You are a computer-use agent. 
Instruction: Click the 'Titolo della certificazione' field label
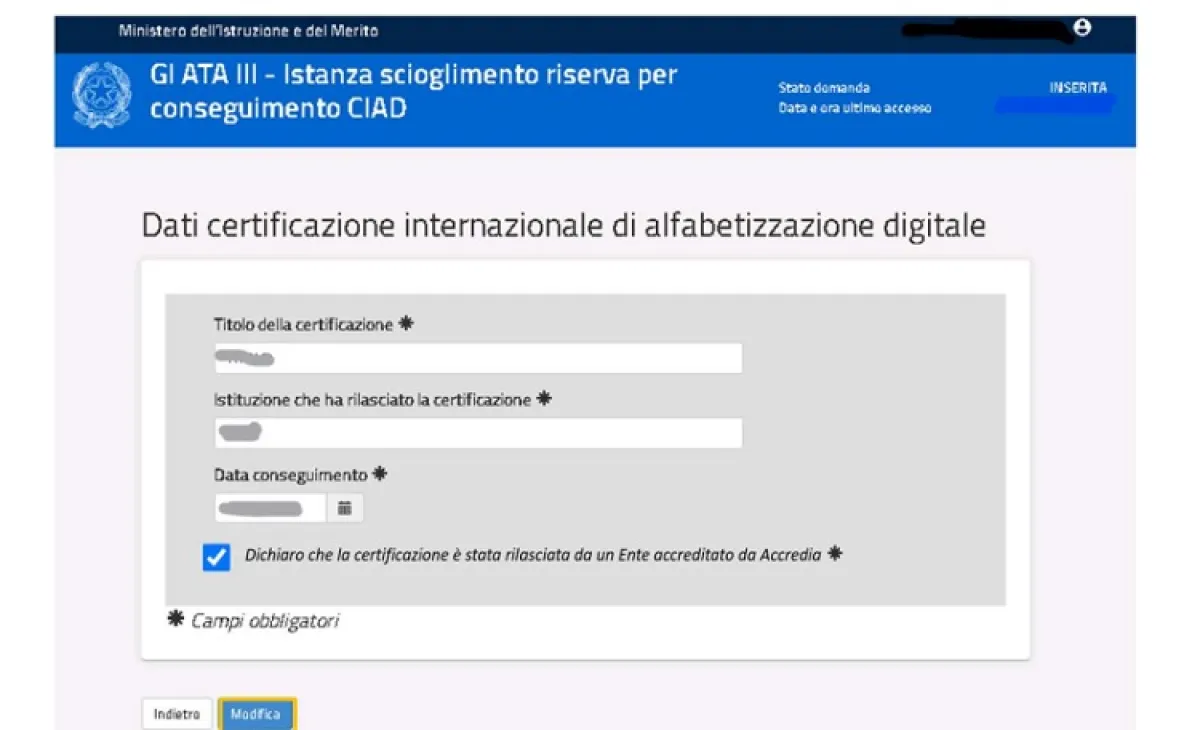pos(303,325)
